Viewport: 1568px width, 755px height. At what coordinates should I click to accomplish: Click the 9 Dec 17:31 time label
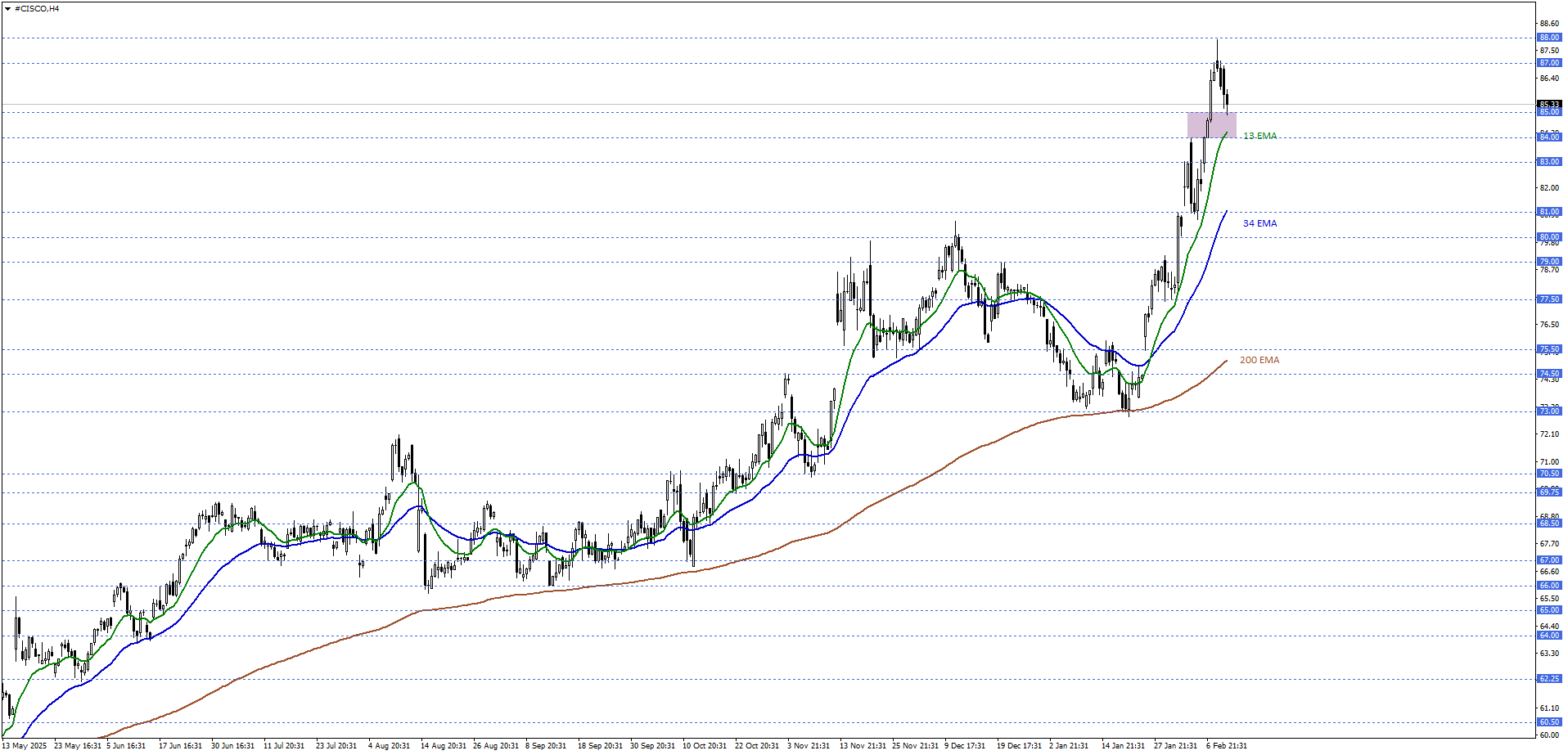tap(966, 746)
